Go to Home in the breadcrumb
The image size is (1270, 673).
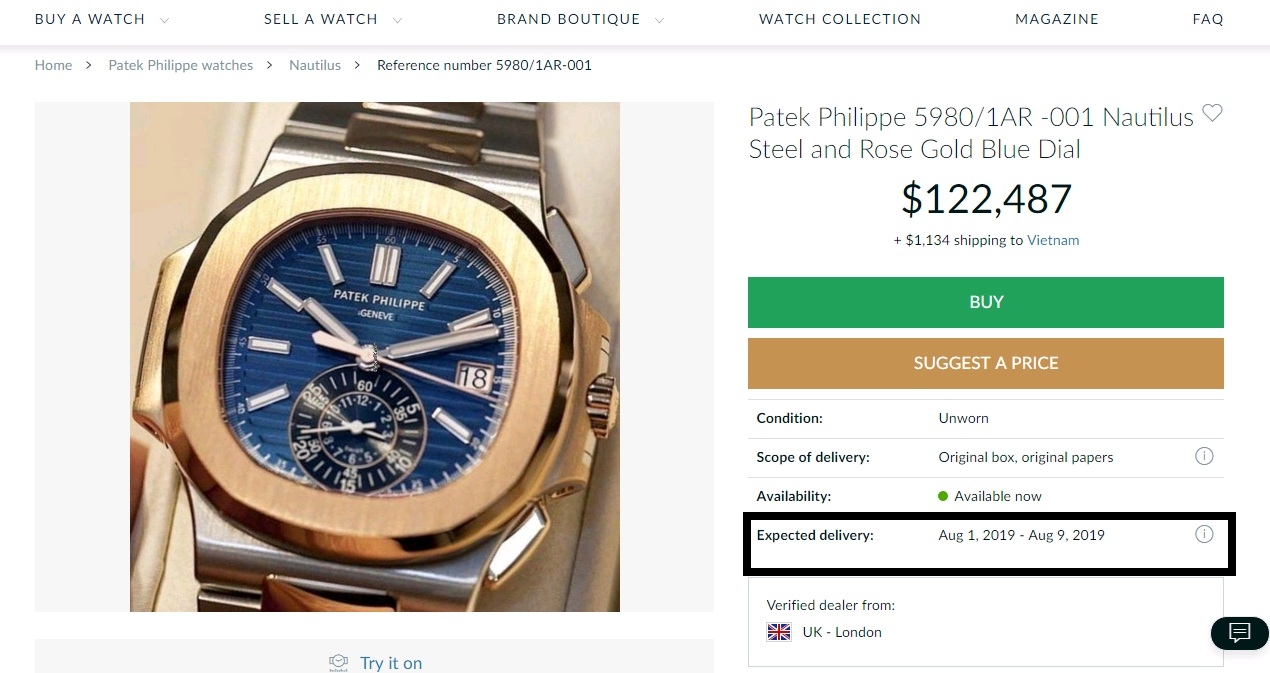point(53,65)
